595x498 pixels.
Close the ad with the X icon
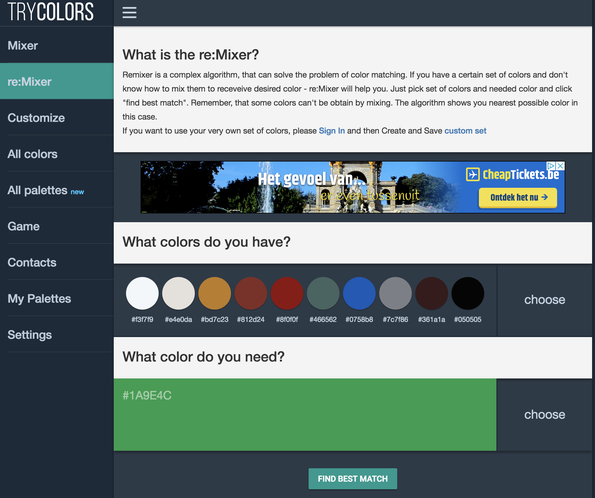tap(560, 166)
